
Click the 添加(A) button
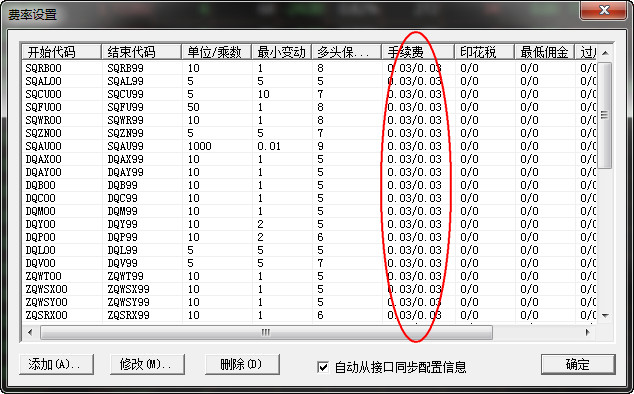[x=56, y=364]
